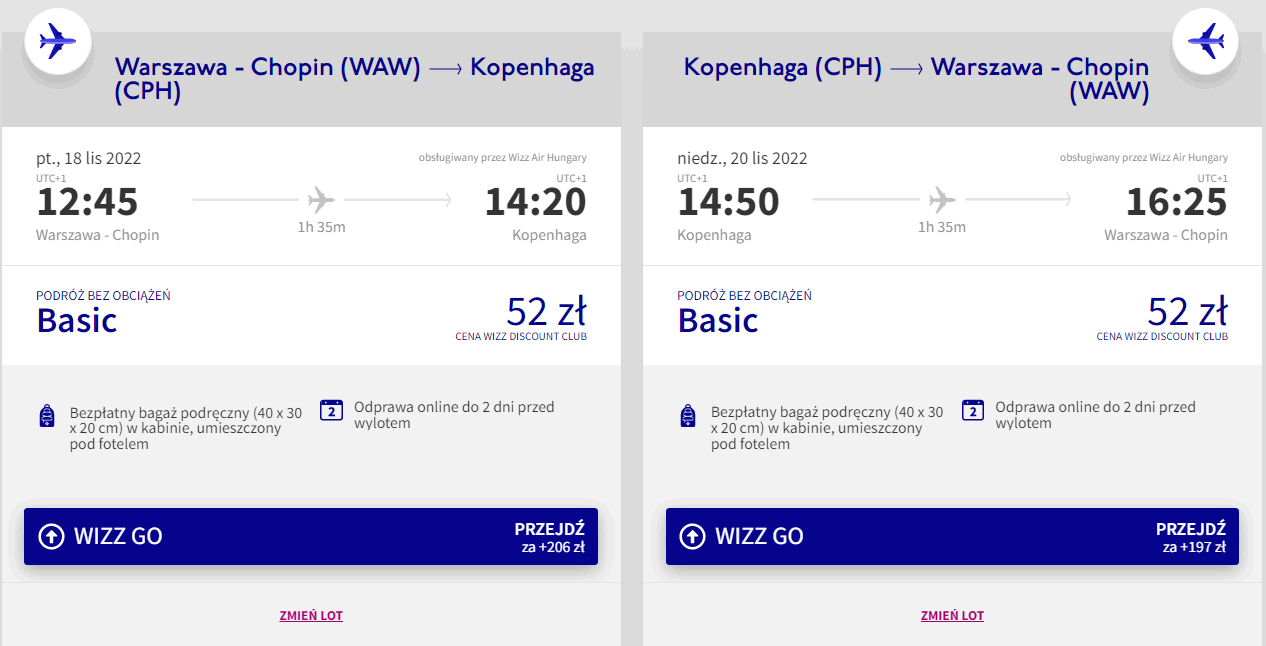Click the Warszawa - Chopin (WAW) to Kopenhaga header

(x=354, y=79)
